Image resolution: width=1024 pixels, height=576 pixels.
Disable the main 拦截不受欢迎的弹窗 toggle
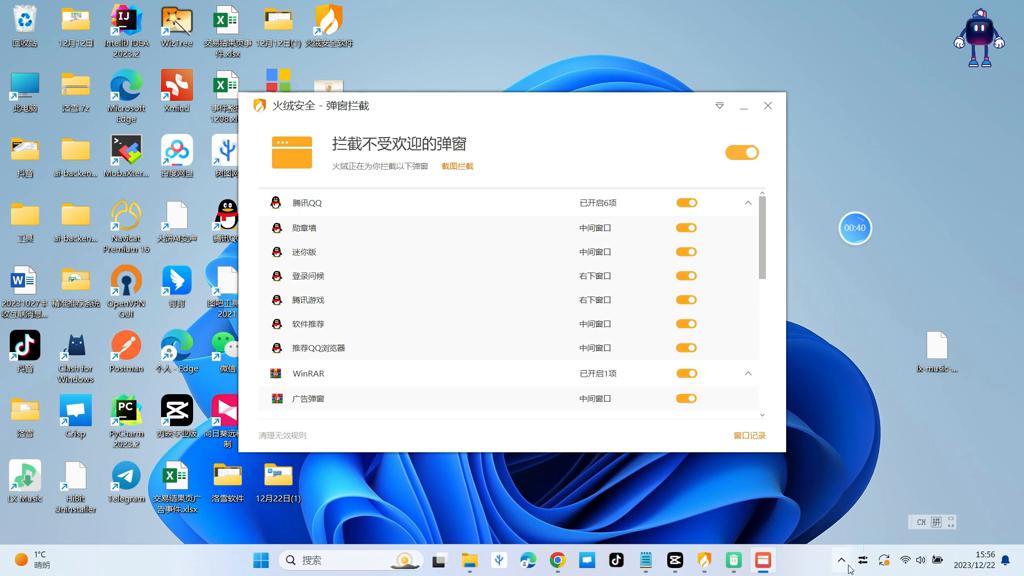(x=742, y=153)
